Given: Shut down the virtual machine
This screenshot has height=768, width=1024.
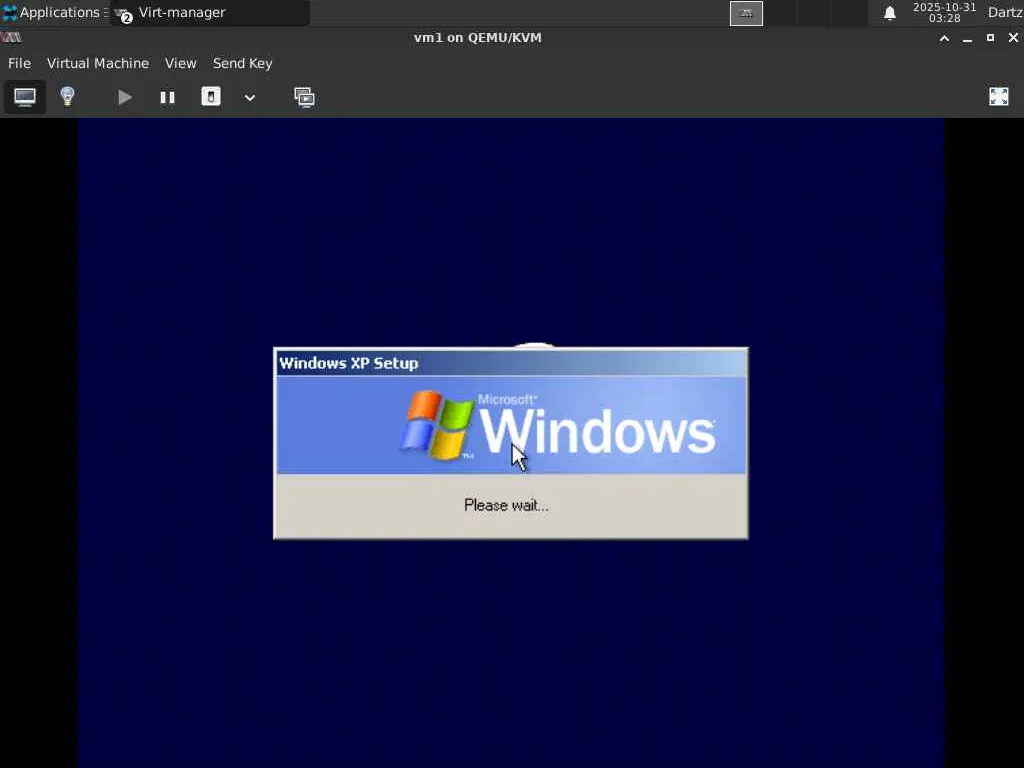Looking at the screenshot, I should coord(210,97).
